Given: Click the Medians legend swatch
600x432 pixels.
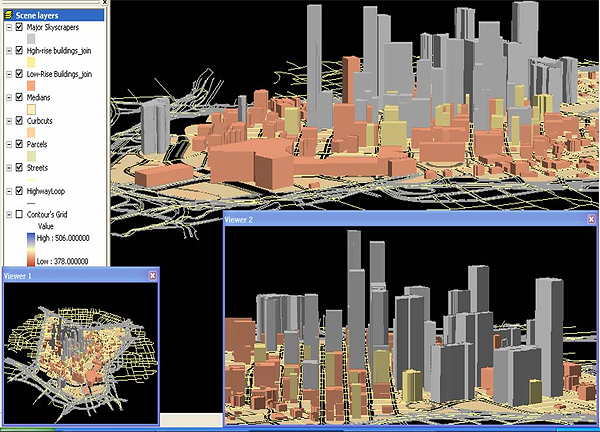Looking at the screenshot, I should [31, 109].
